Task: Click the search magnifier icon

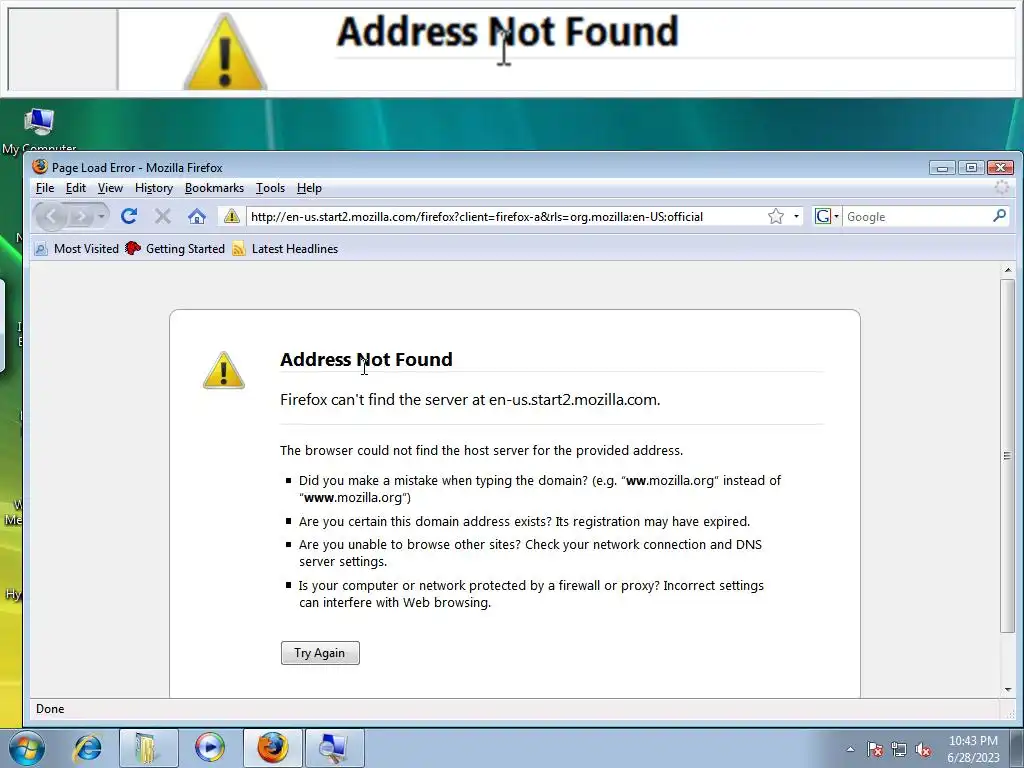Action: (x=999, y=216)
